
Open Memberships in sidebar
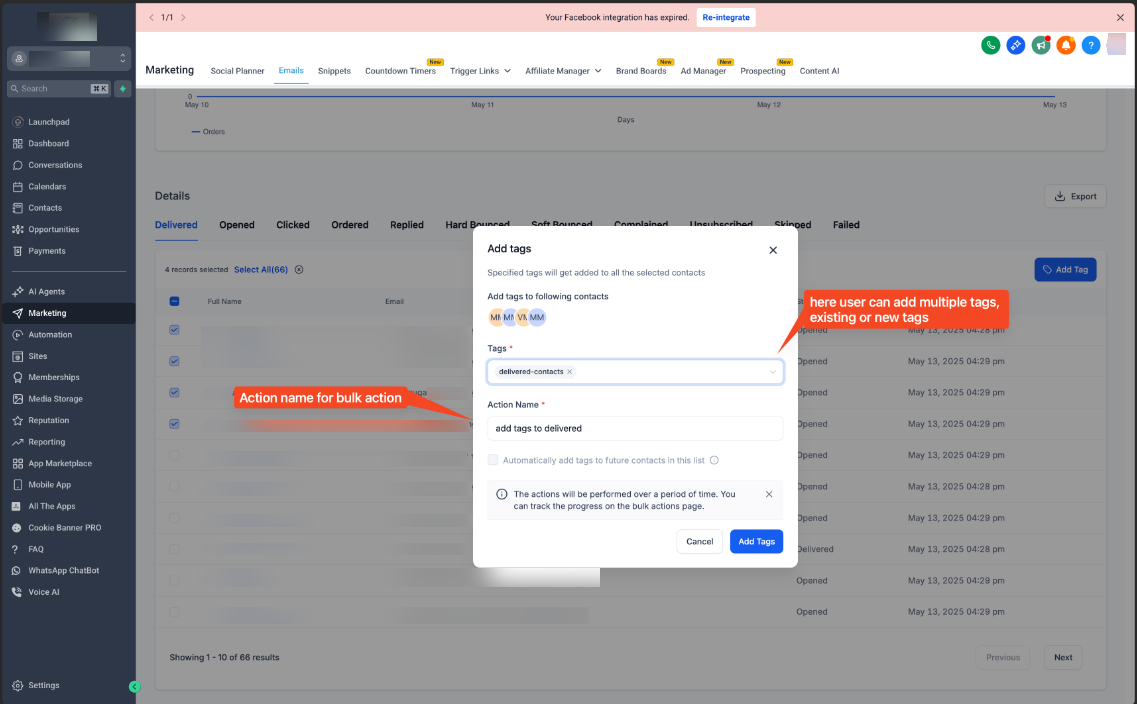coord(54,377)
